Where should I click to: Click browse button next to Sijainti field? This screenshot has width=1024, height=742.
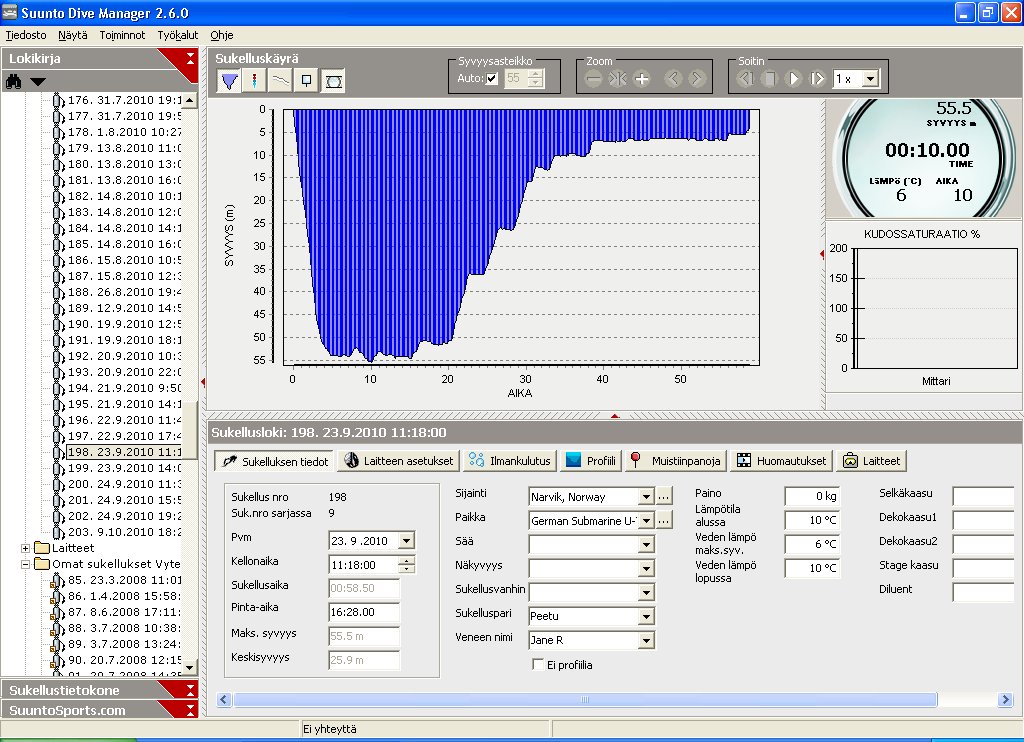click(x=664, y=497)
